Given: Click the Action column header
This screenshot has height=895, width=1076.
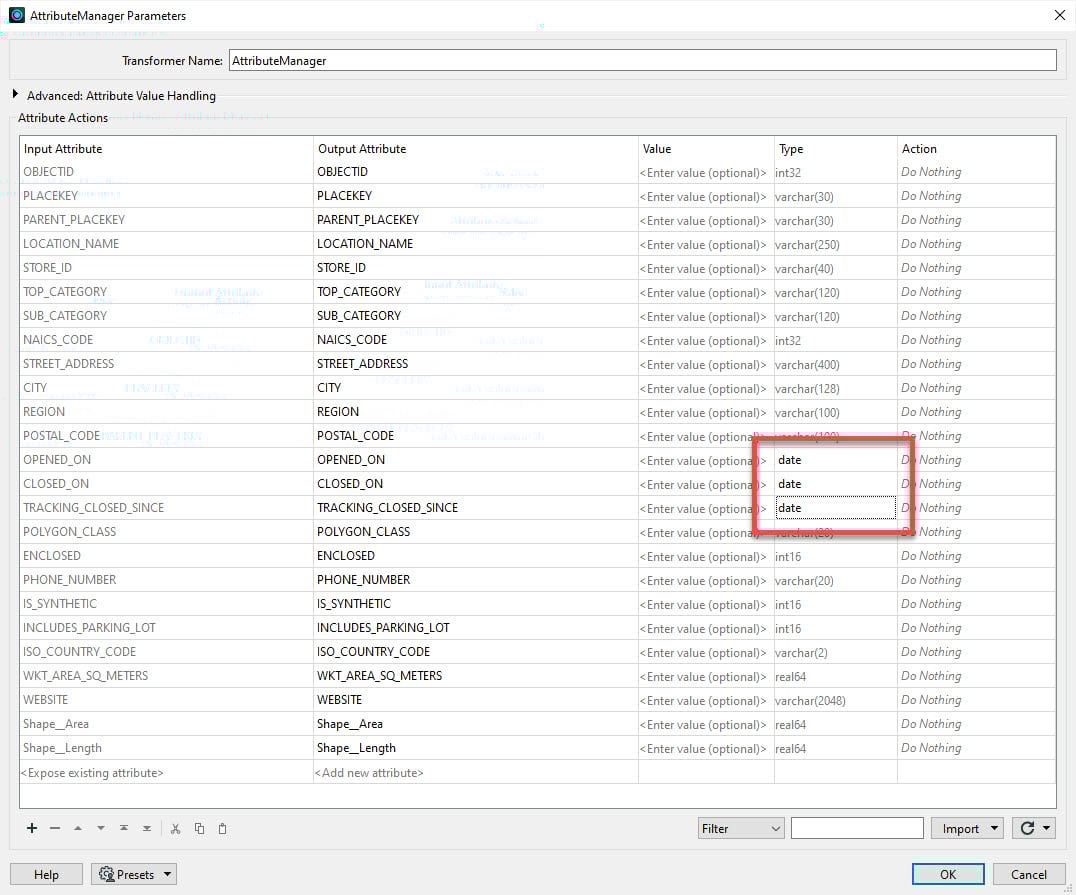Looking at the screenshot, I should coord(976,148).
